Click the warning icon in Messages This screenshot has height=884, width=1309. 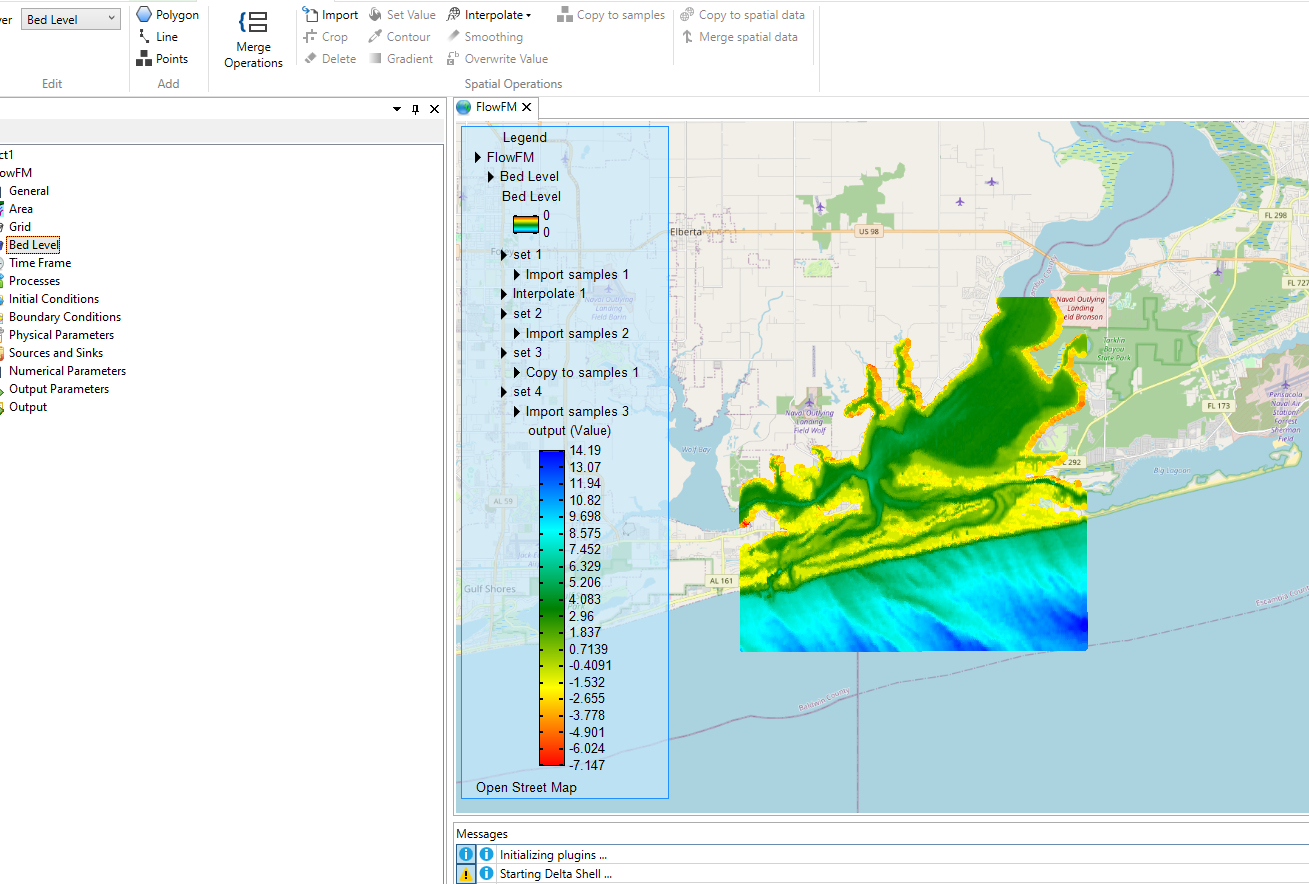pyautogui.click(x=466, y=873)
